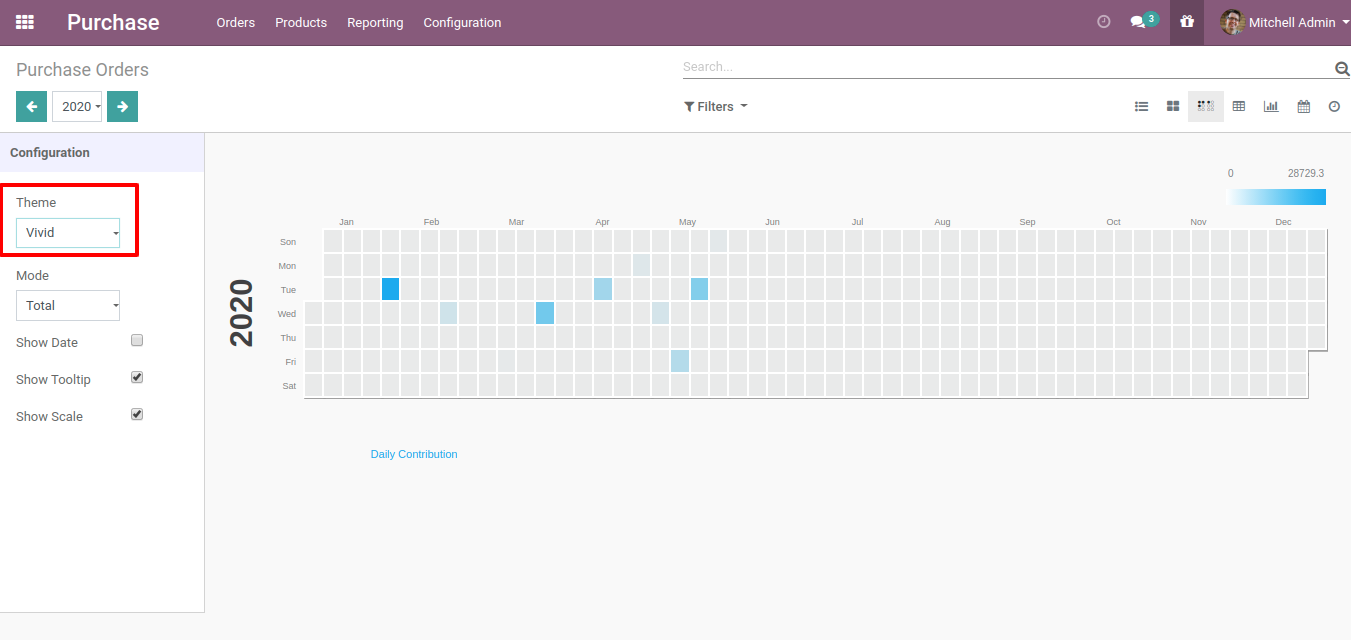Open the Mode dropdown set to Total
The image size is (1351, 640).
pyautogui.click(x=68, y=306)
